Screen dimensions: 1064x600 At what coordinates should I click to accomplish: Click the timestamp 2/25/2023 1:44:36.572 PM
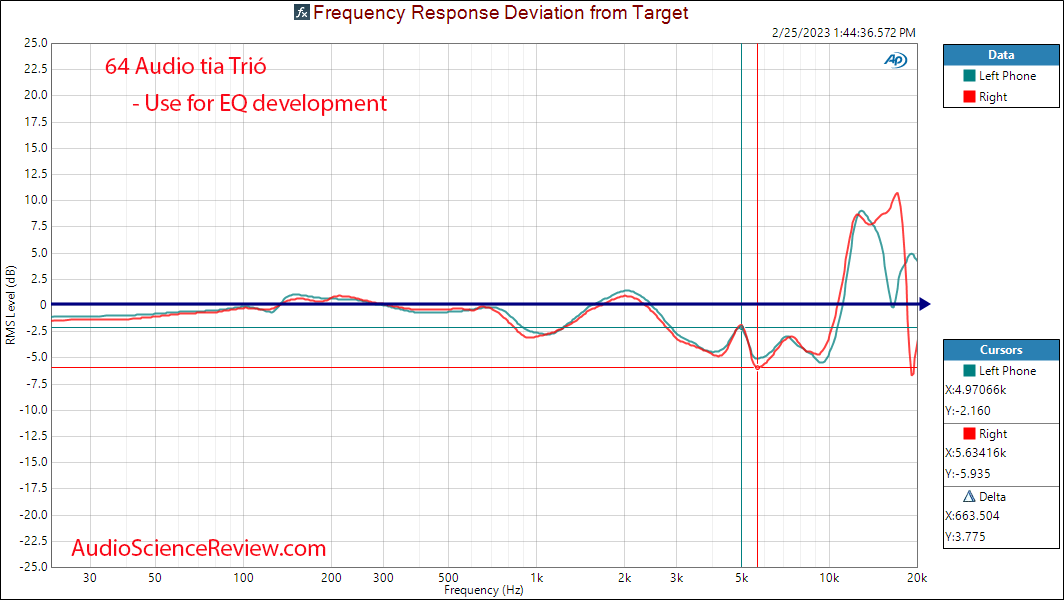pyautogui.click(x=843, y=33)
